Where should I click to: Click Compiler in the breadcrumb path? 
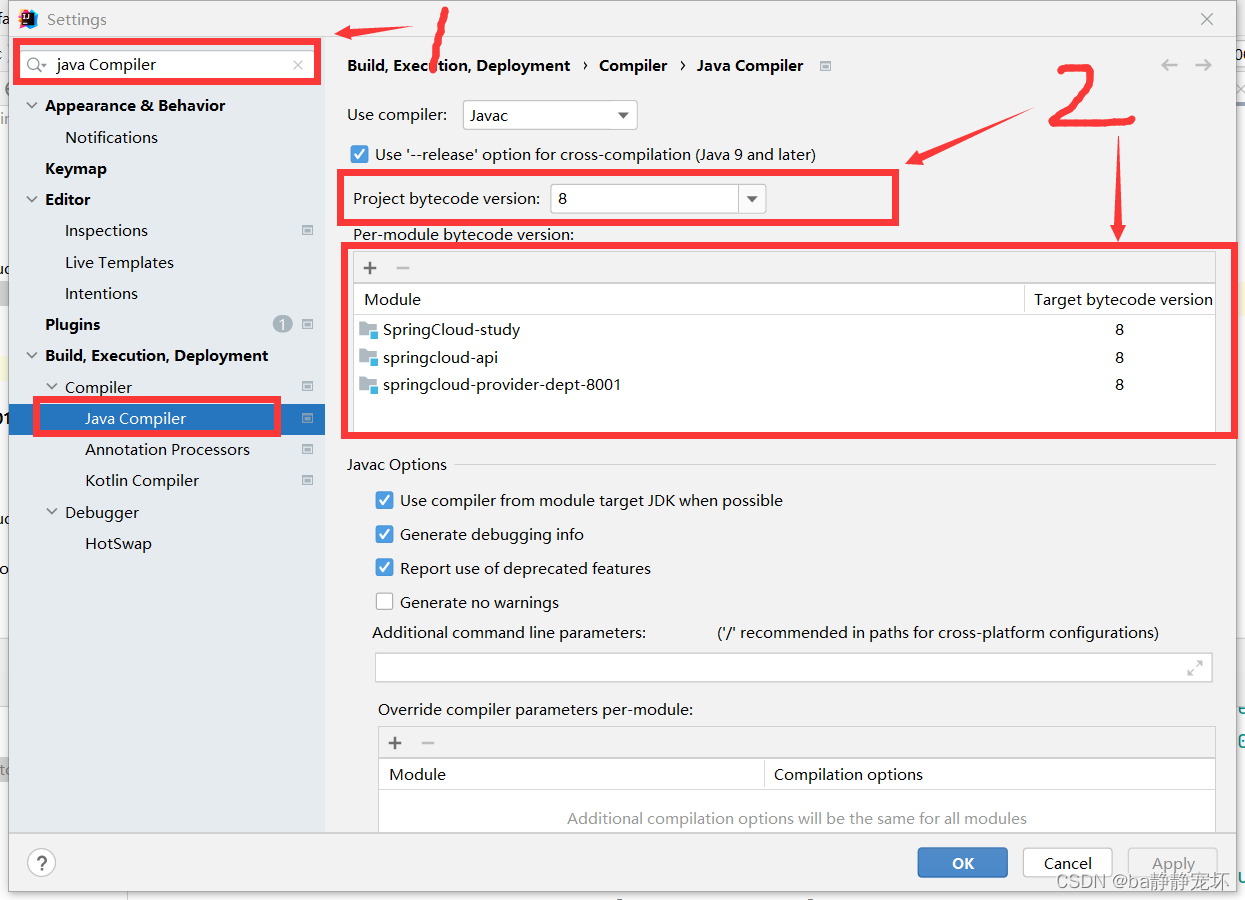tap(633, 65)
